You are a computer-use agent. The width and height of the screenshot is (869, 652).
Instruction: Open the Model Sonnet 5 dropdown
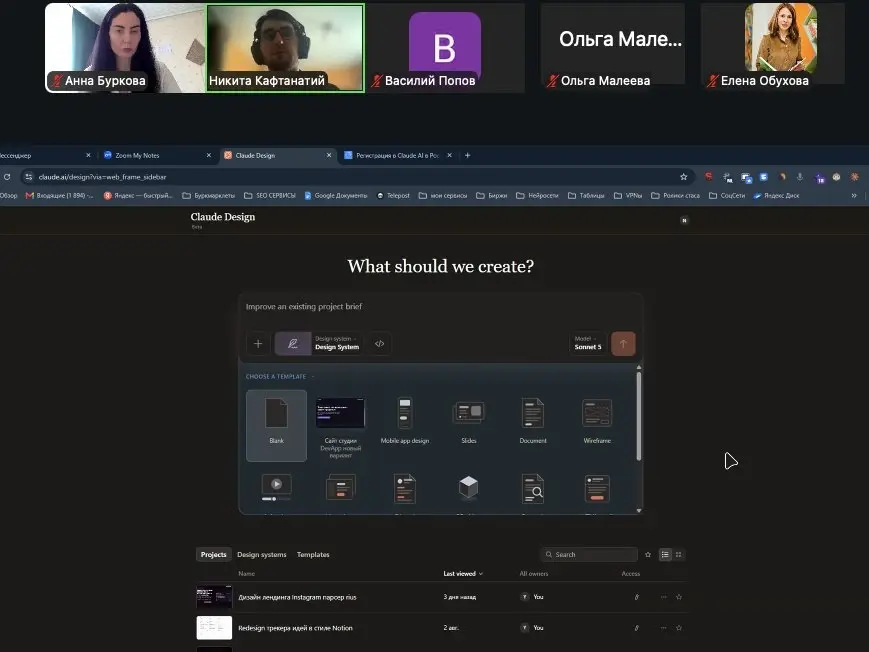(x=587, y=343)
